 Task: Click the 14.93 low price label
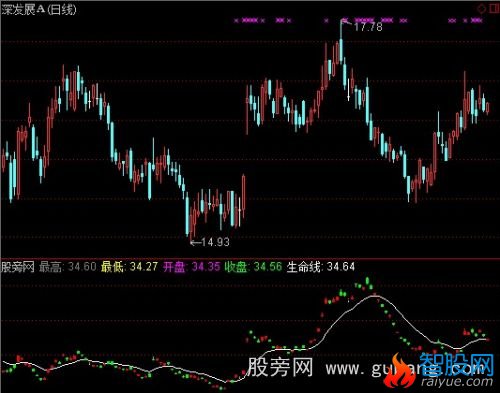point(215,242)
